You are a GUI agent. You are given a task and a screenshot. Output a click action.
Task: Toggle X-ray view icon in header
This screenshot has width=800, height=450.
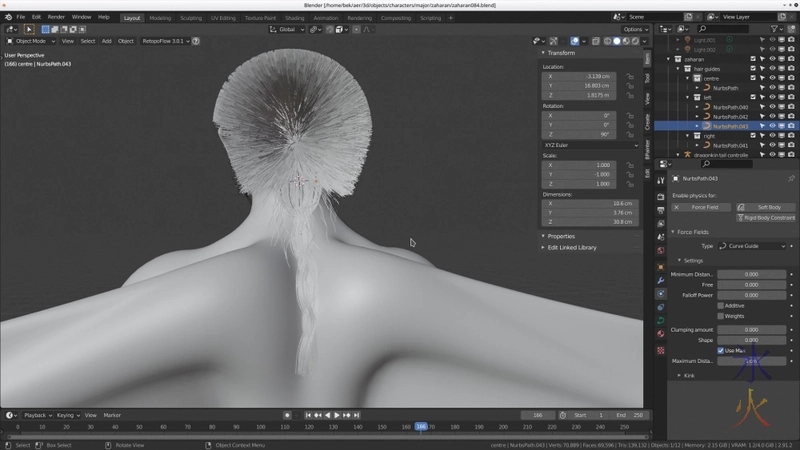click(594, 41)
